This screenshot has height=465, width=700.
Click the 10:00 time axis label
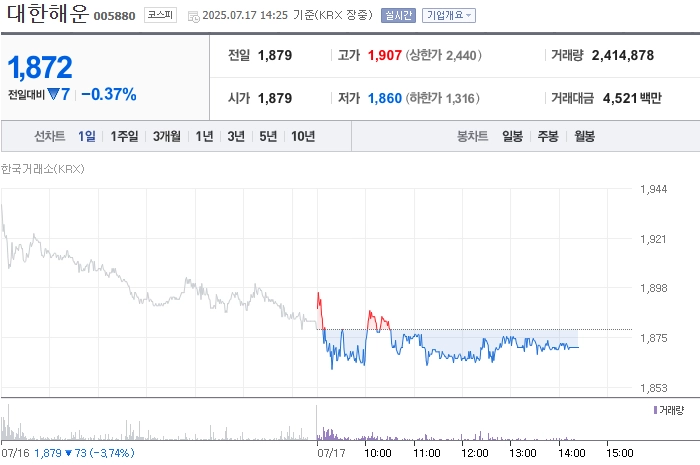[x=378, y=453]
